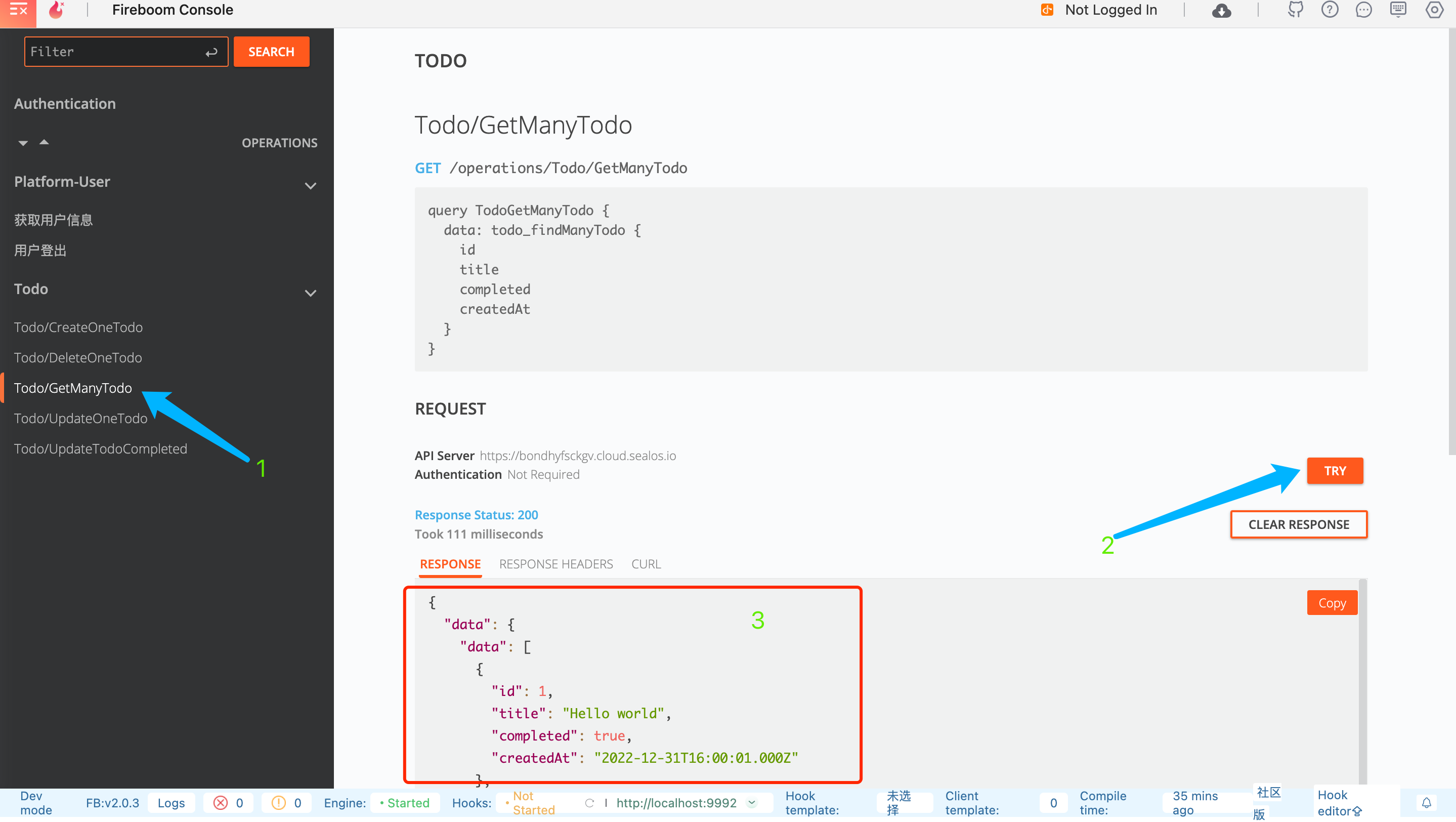
Task: Select Todo/CreateOneTodo in the sidebar
Action: [x=78, y=327]
